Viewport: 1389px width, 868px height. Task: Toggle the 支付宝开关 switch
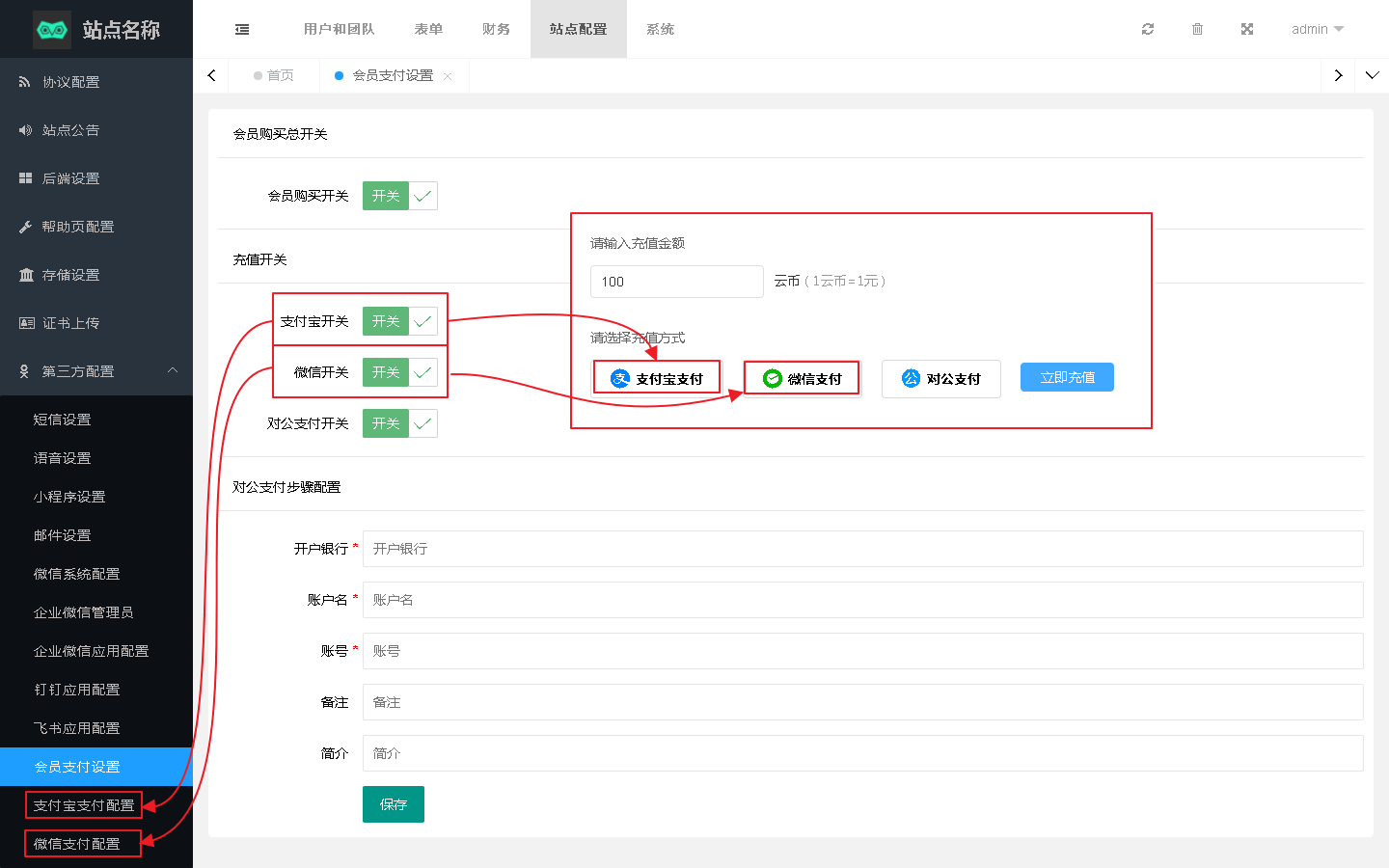click(x=399, y=321)
